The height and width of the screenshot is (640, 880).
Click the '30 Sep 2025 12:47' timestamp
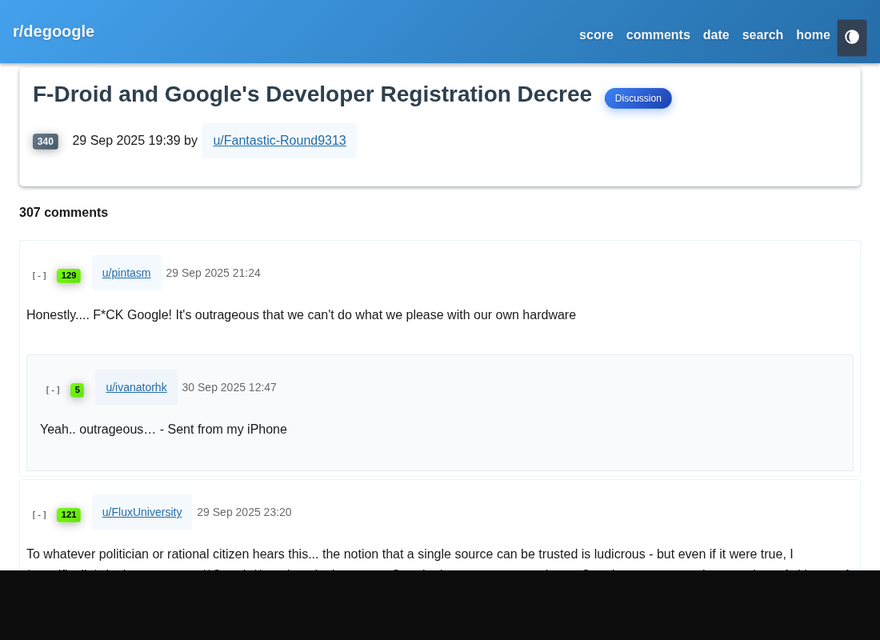(x=229, y=387)
